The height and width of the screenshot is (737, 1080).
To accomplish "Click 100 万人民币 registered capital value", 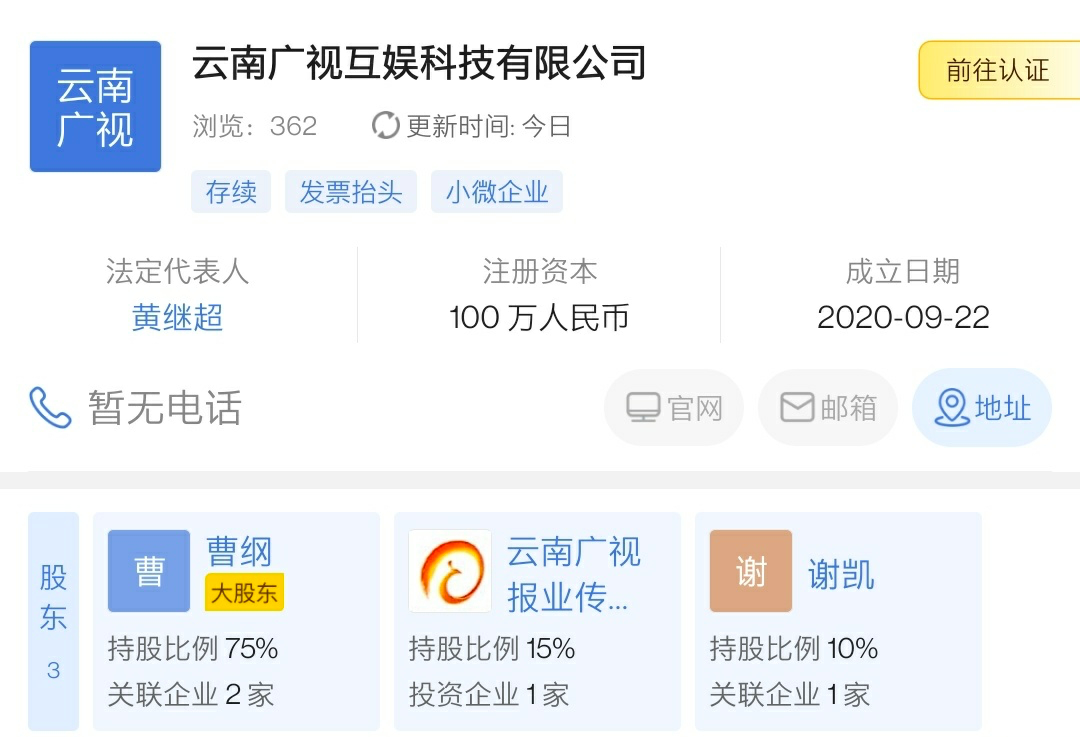I will click(539, 318).
